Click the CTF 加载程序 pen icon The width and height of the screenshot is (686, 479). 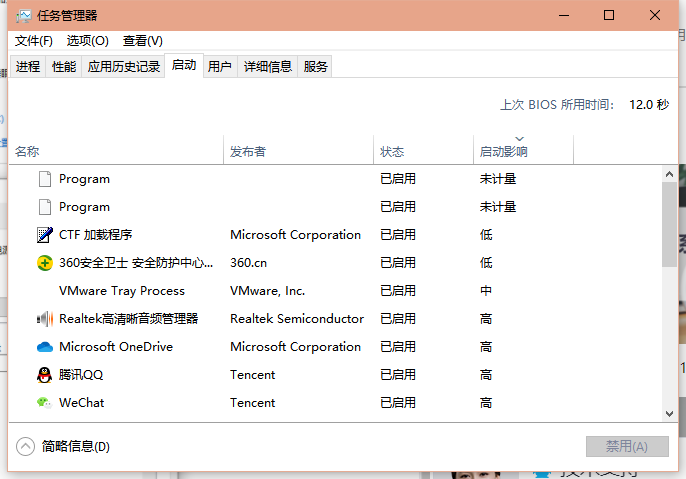(44, 235)
